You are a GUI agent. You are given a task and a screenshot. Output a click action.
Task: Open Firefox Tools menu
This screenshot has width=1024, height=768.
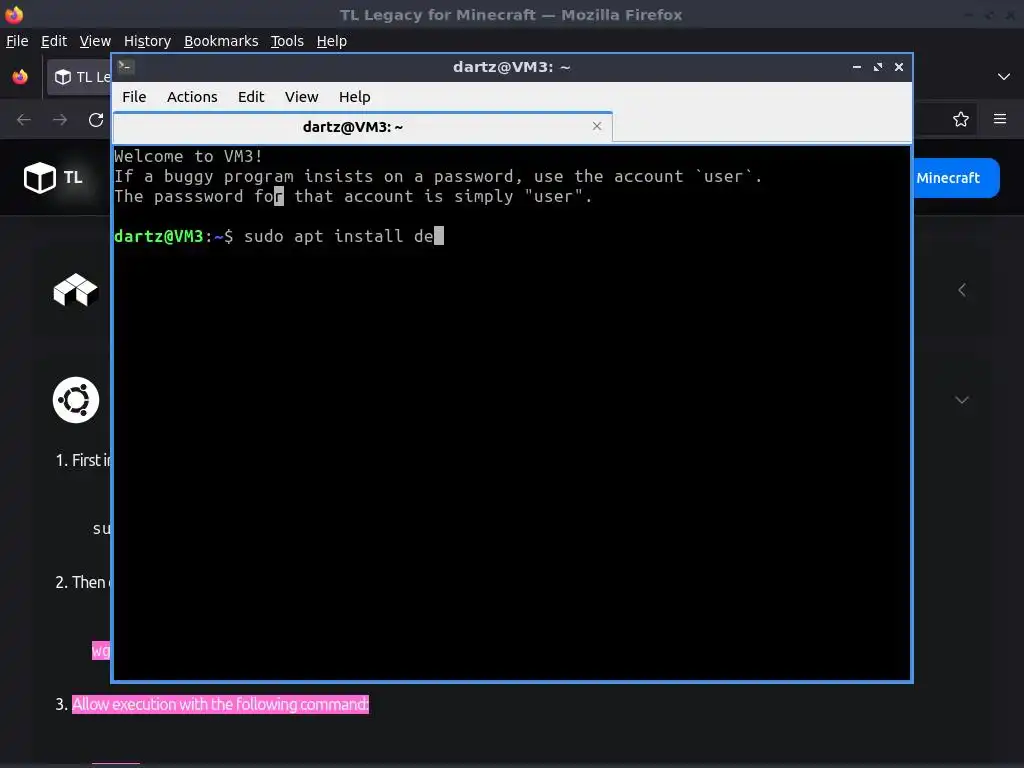(x=287, y=41)
